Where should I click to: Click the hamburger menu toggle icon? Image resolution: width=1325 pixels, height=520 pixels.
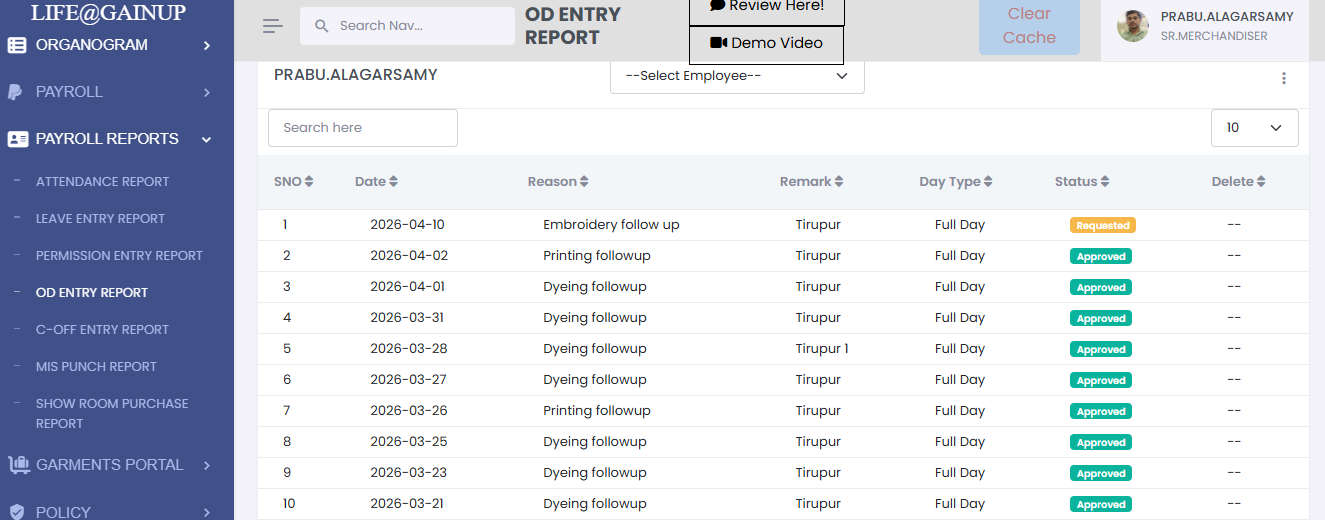point(273,26)
